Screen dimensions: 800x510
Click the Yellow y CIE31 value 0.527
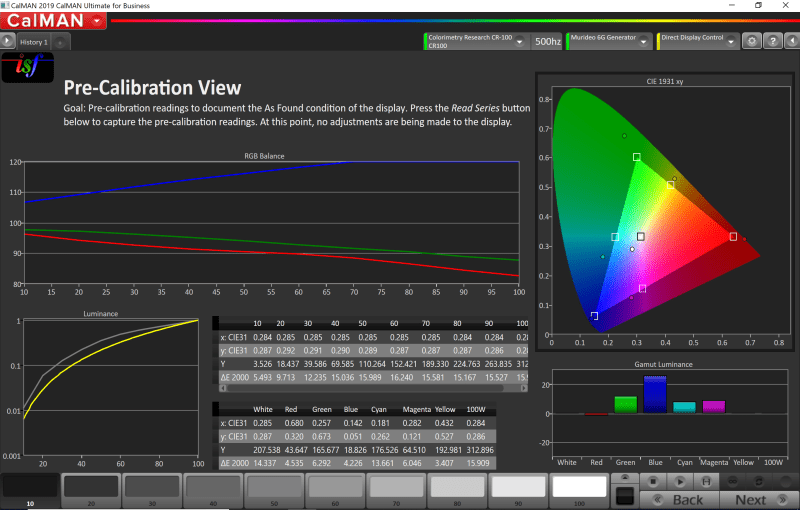[x=444, y=437]
